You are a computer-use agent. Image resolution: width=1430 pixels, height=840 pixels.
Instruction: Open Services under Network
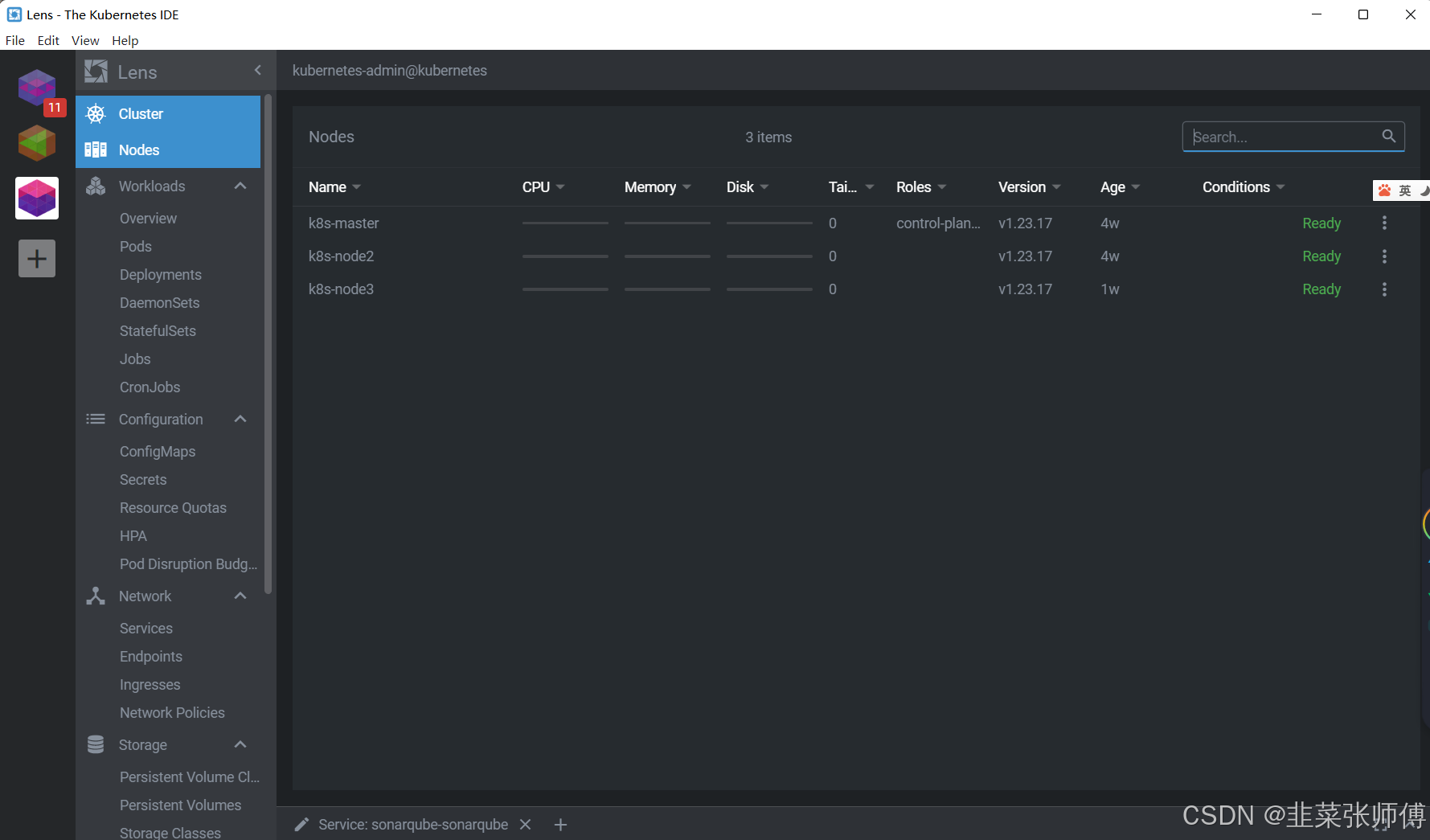[x=146, y=629]
